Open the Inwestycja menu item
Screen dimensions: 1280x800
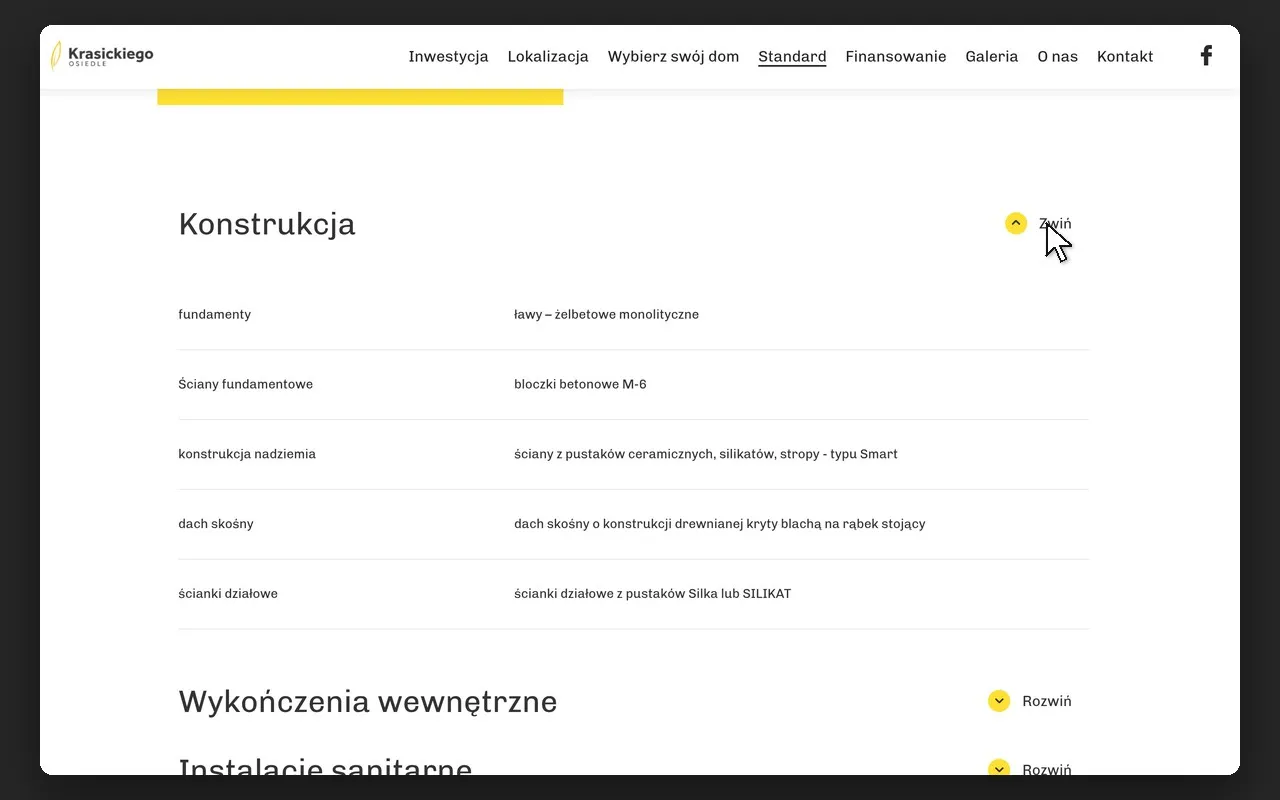point(448,56)
